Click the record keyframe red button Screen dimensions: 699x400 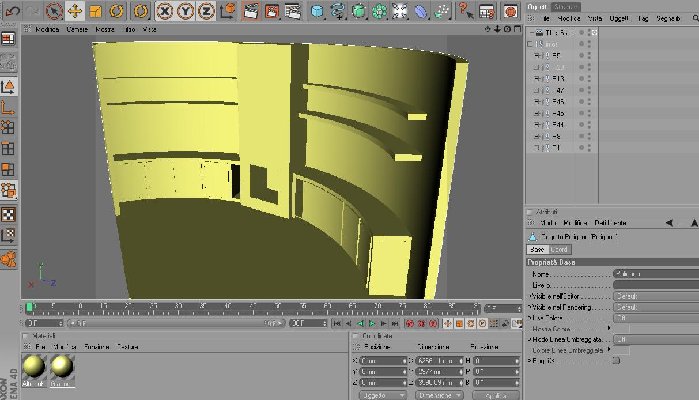pos(410,323)
